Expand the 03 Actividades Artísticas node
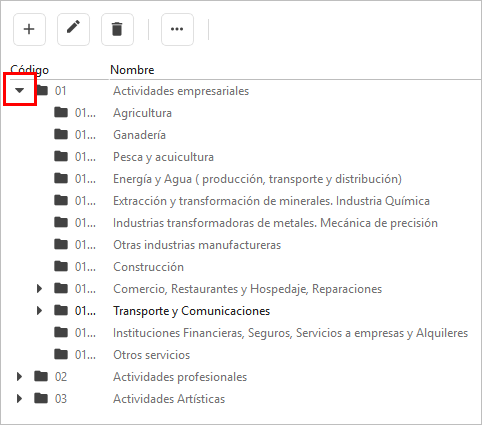 (19, 399)
